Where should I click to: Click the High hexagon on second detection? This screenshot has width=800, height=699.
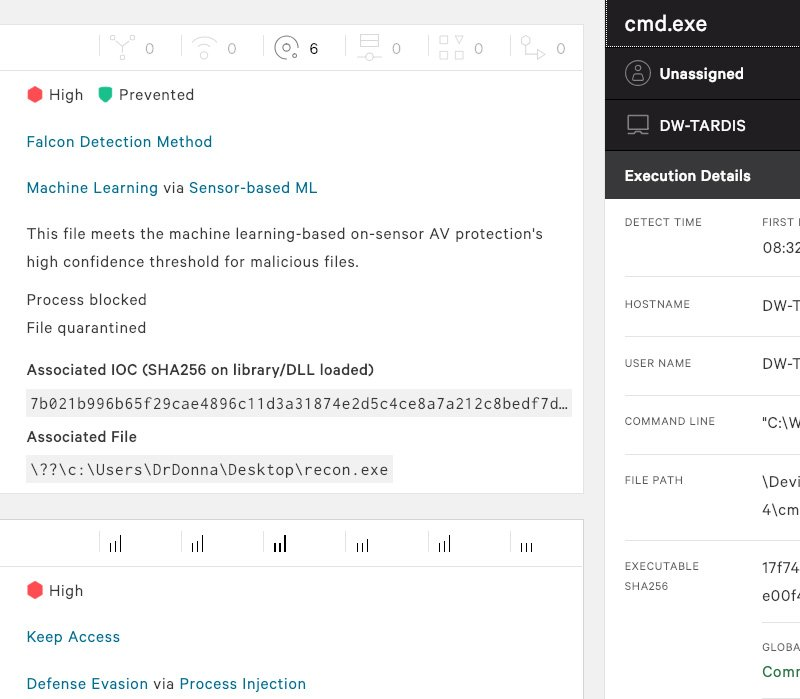pyautogui.click(x=34, y=590)
